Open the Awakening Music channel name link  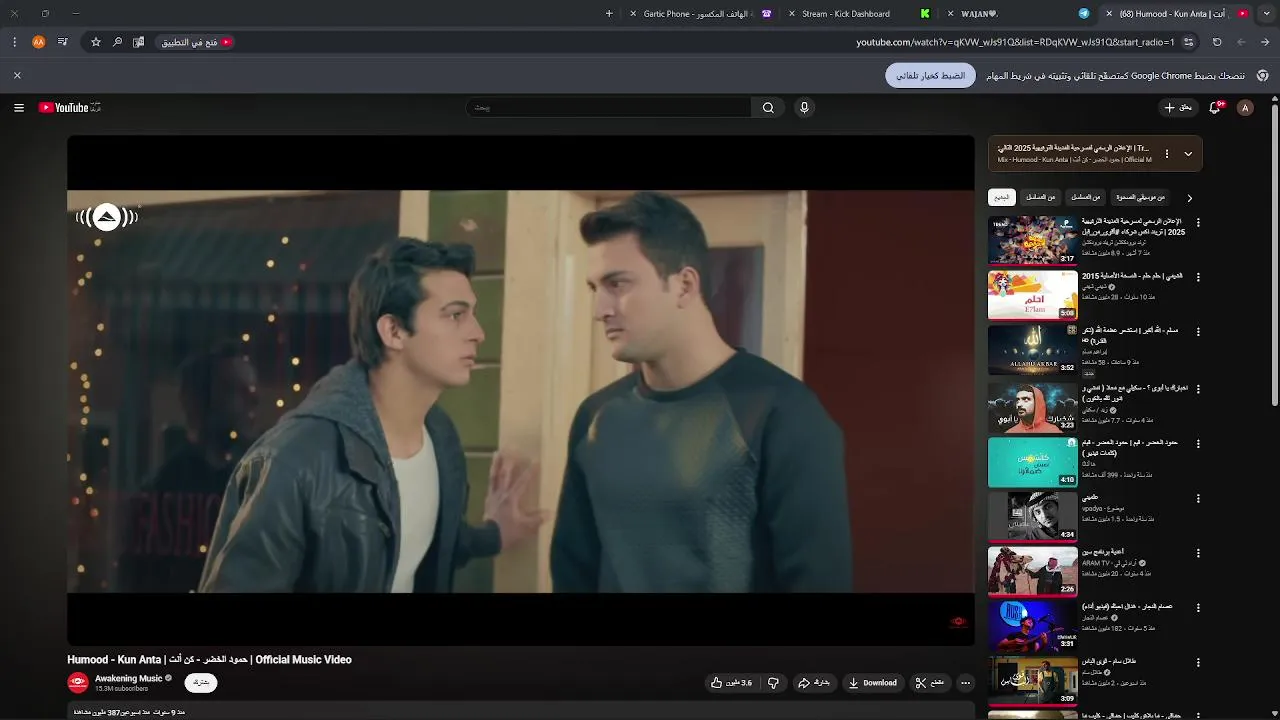pos(128,678)
